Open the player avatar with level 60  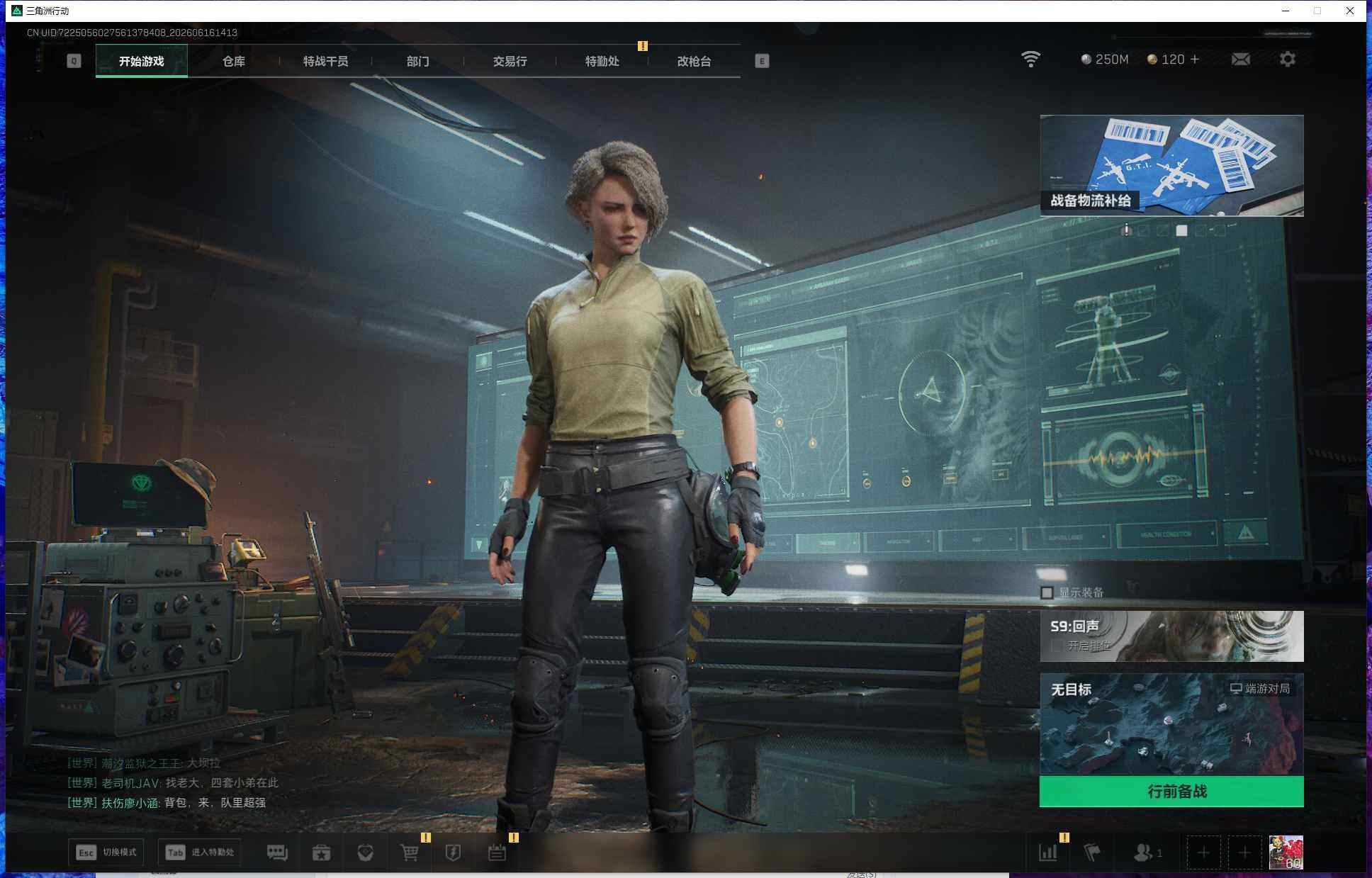1286,852
